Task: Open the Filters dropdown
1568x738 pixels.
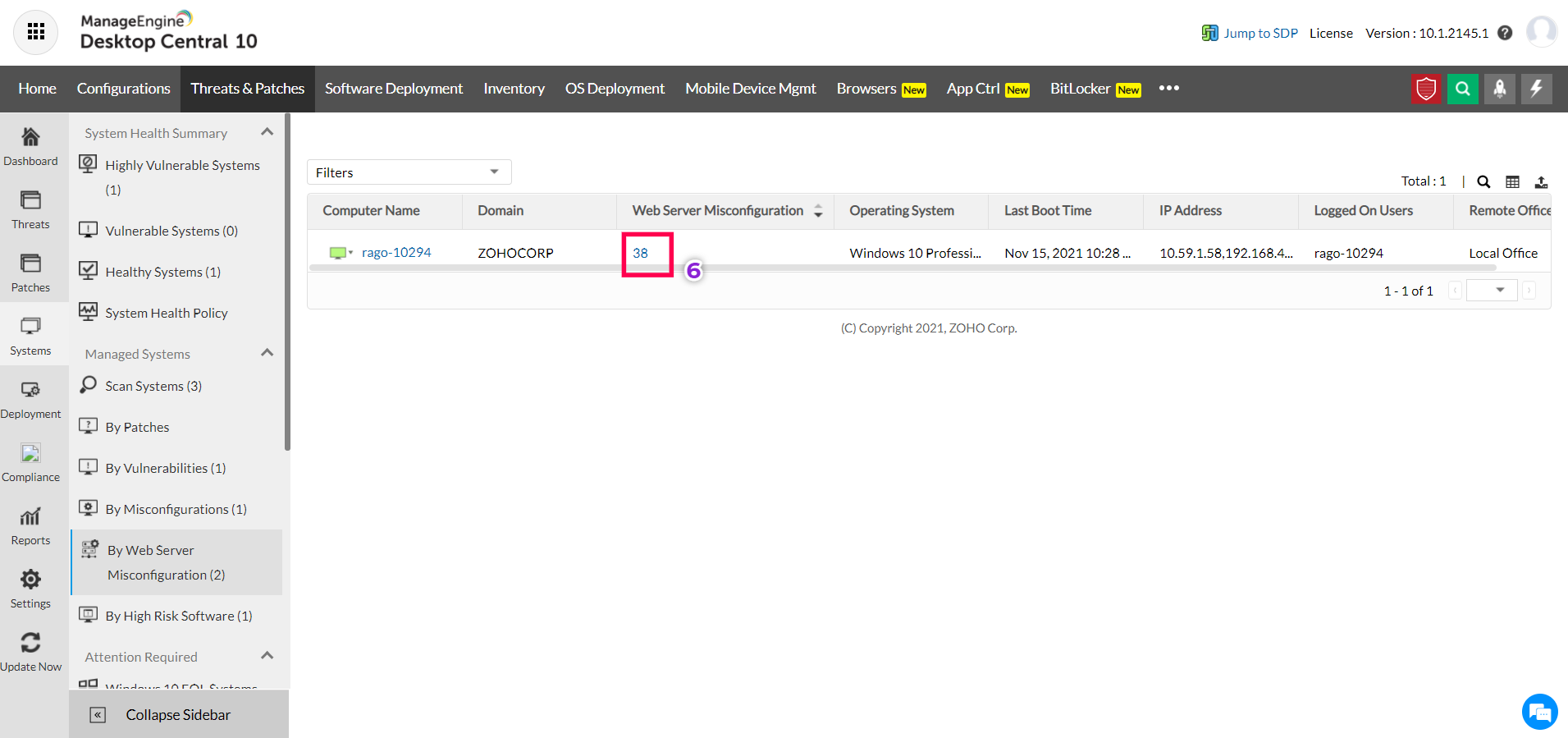Action: tap(409, 172)
